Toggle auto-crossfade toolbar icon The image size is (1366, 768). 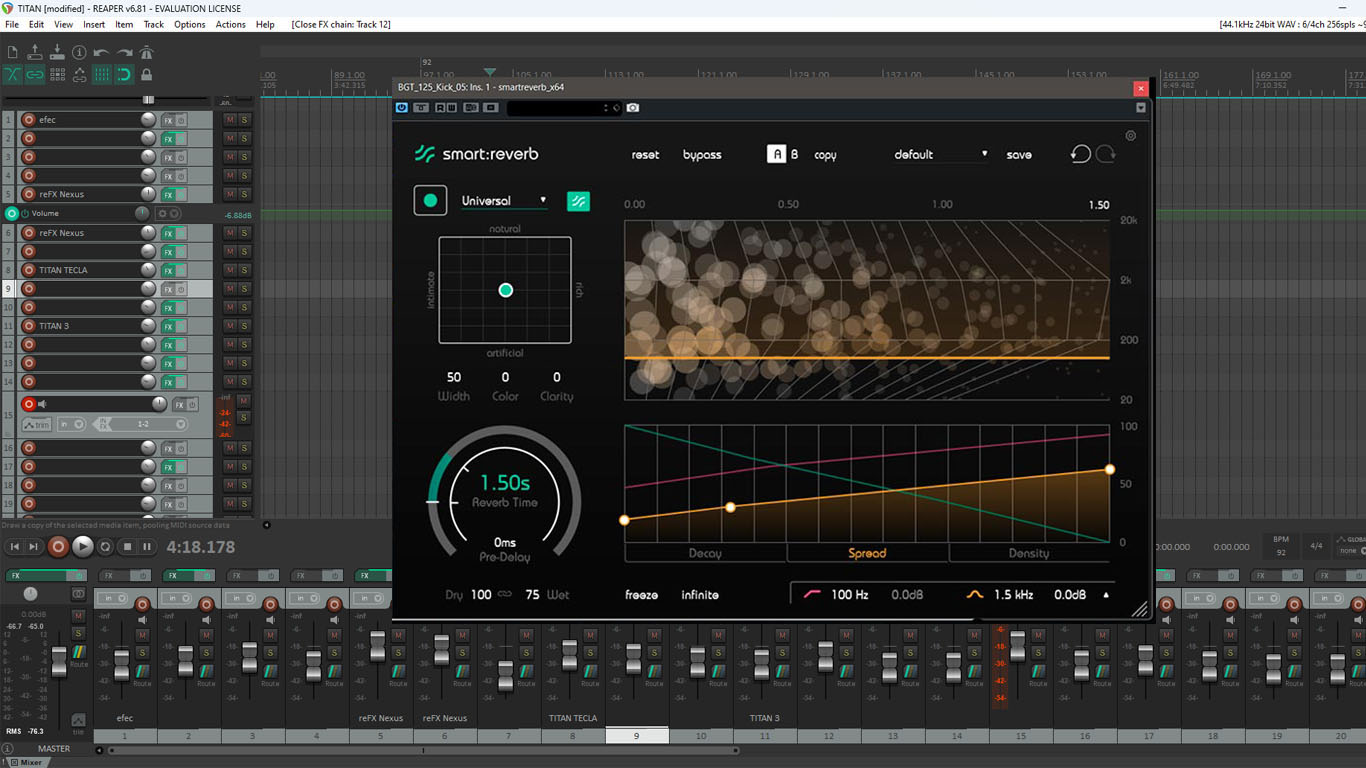12,74
